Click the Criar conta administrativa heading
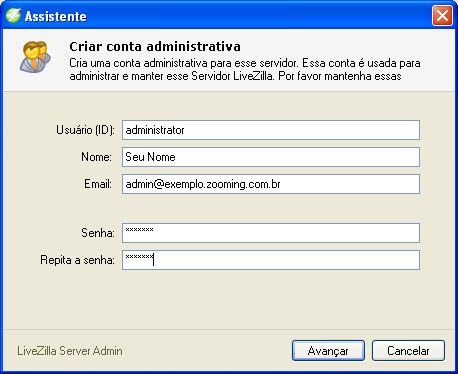 (x=155, y=47)
